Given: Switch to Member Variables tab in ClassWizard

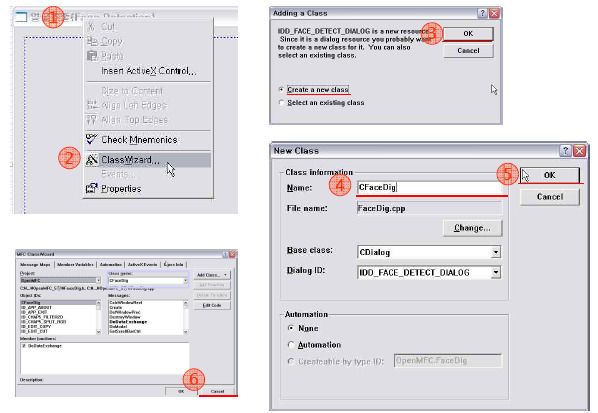Looking at the screenshot, I should tap(76, 264).
